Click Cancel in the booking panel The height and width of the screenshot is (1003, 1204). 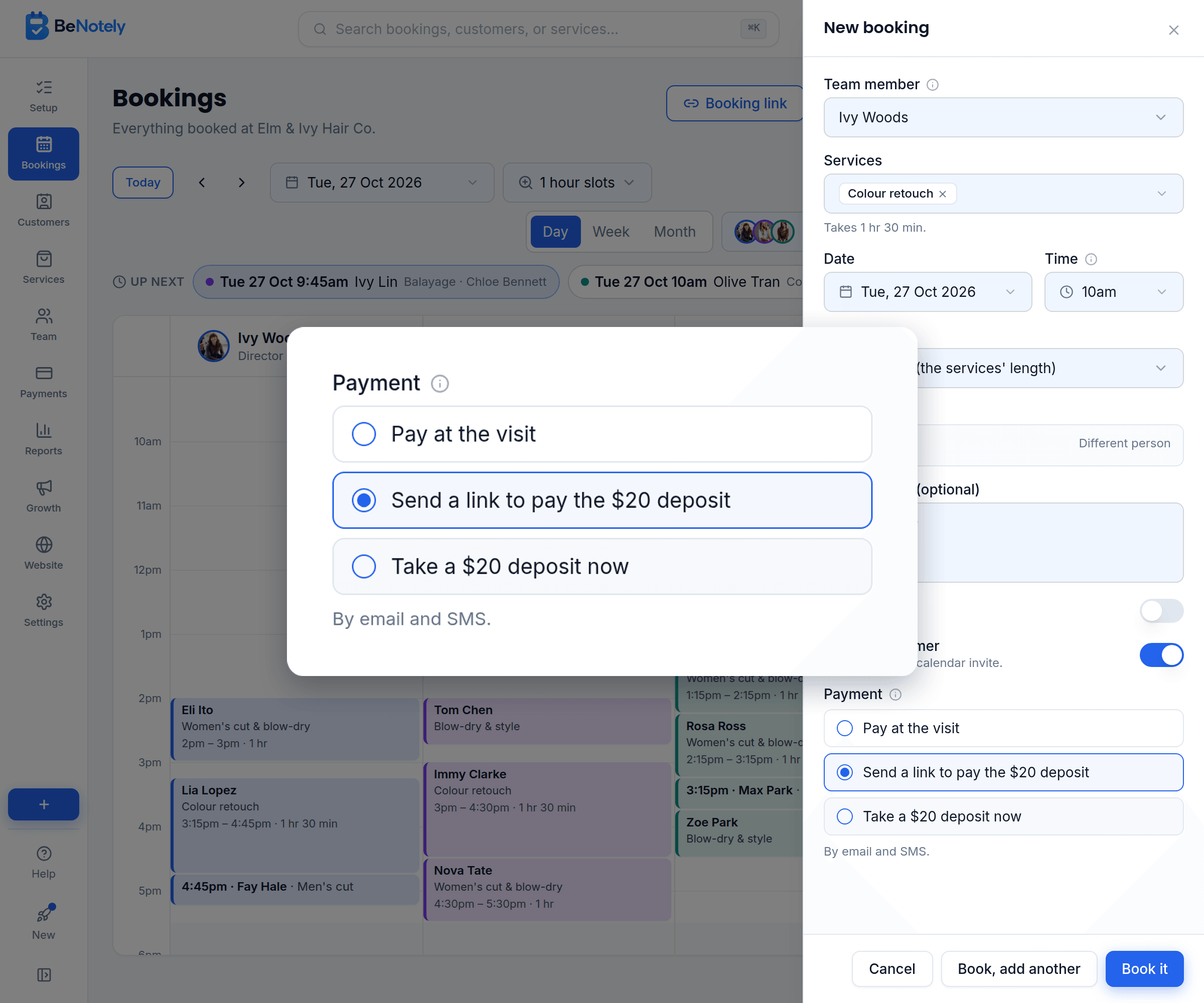tap(891, 968)
